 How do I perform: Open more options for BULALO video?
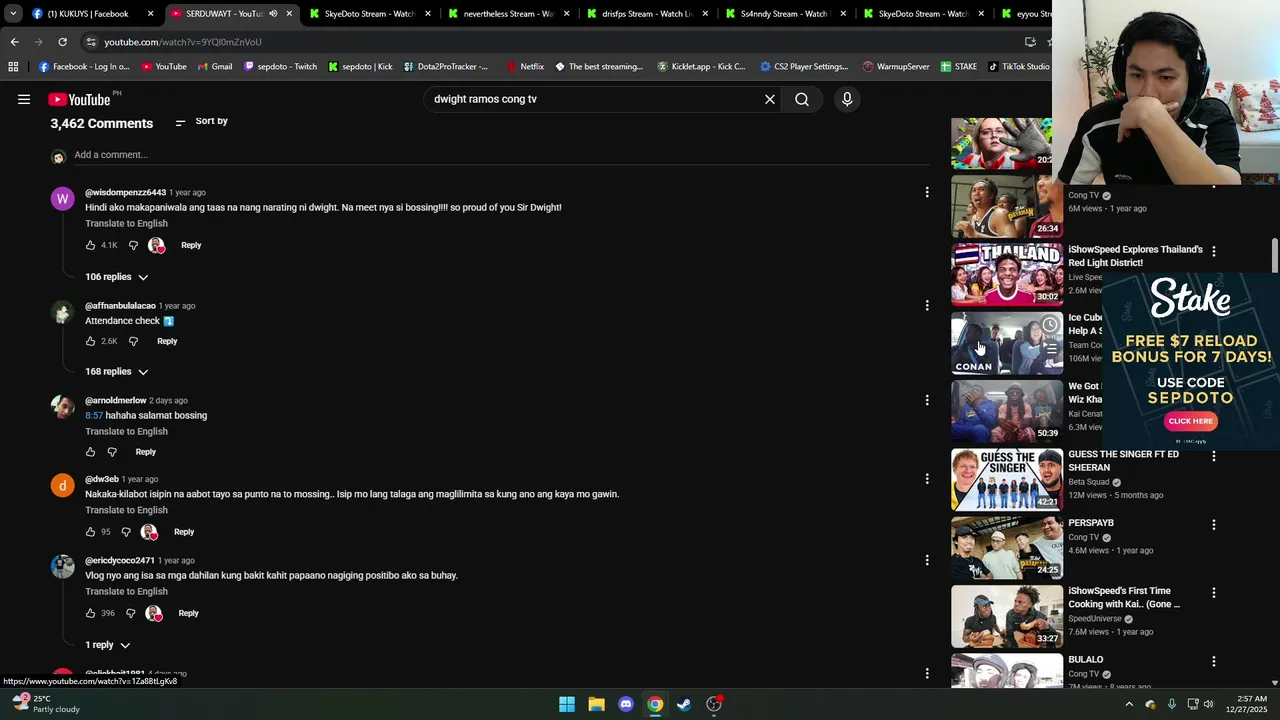pyautogui.click(x=1214, y=661)
